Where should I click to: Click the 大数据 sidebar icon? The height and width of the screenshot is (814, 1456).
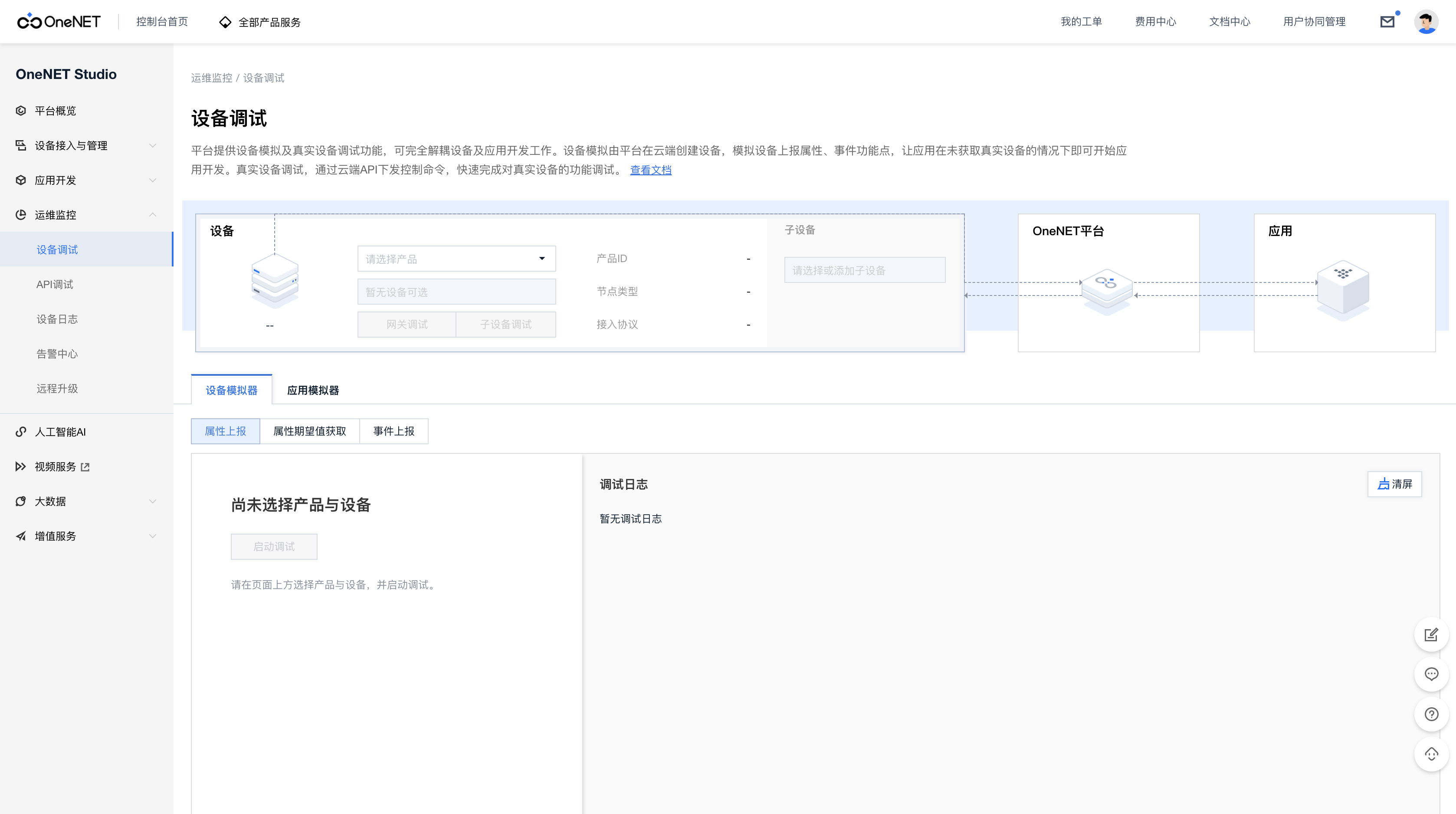(x=21, y=502)
